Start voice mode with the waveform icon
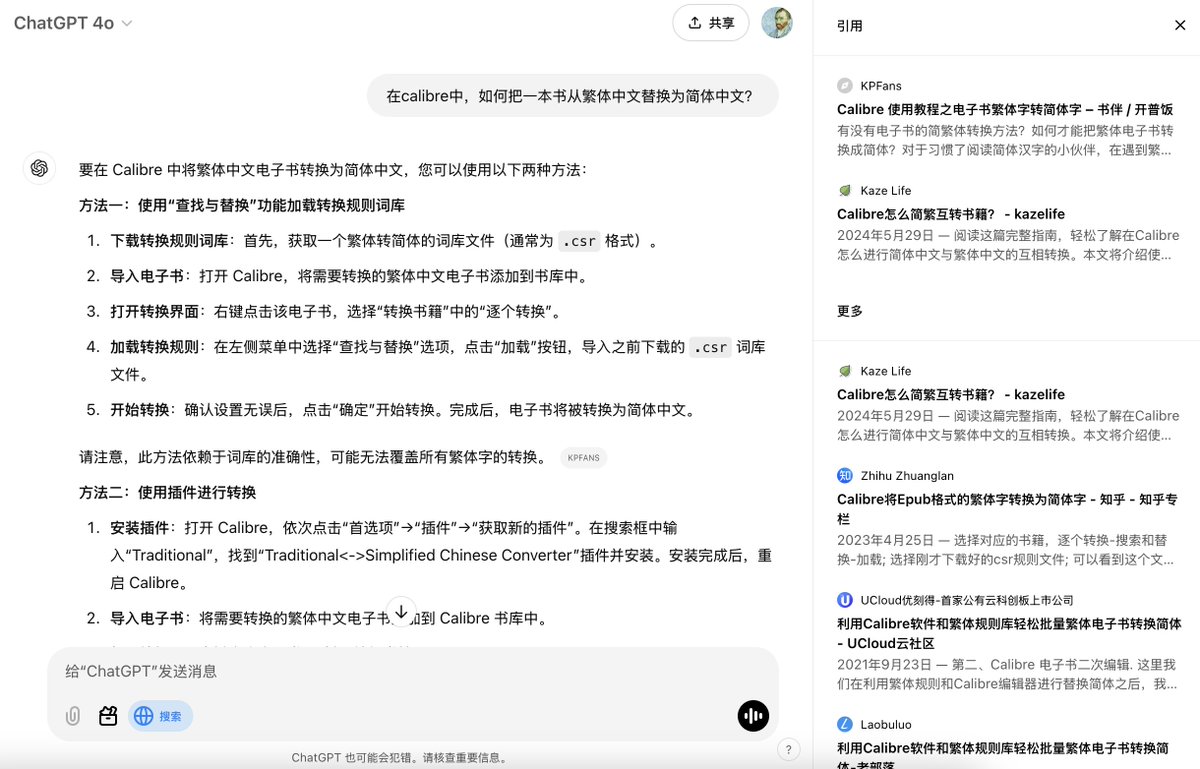 [753, 715]
